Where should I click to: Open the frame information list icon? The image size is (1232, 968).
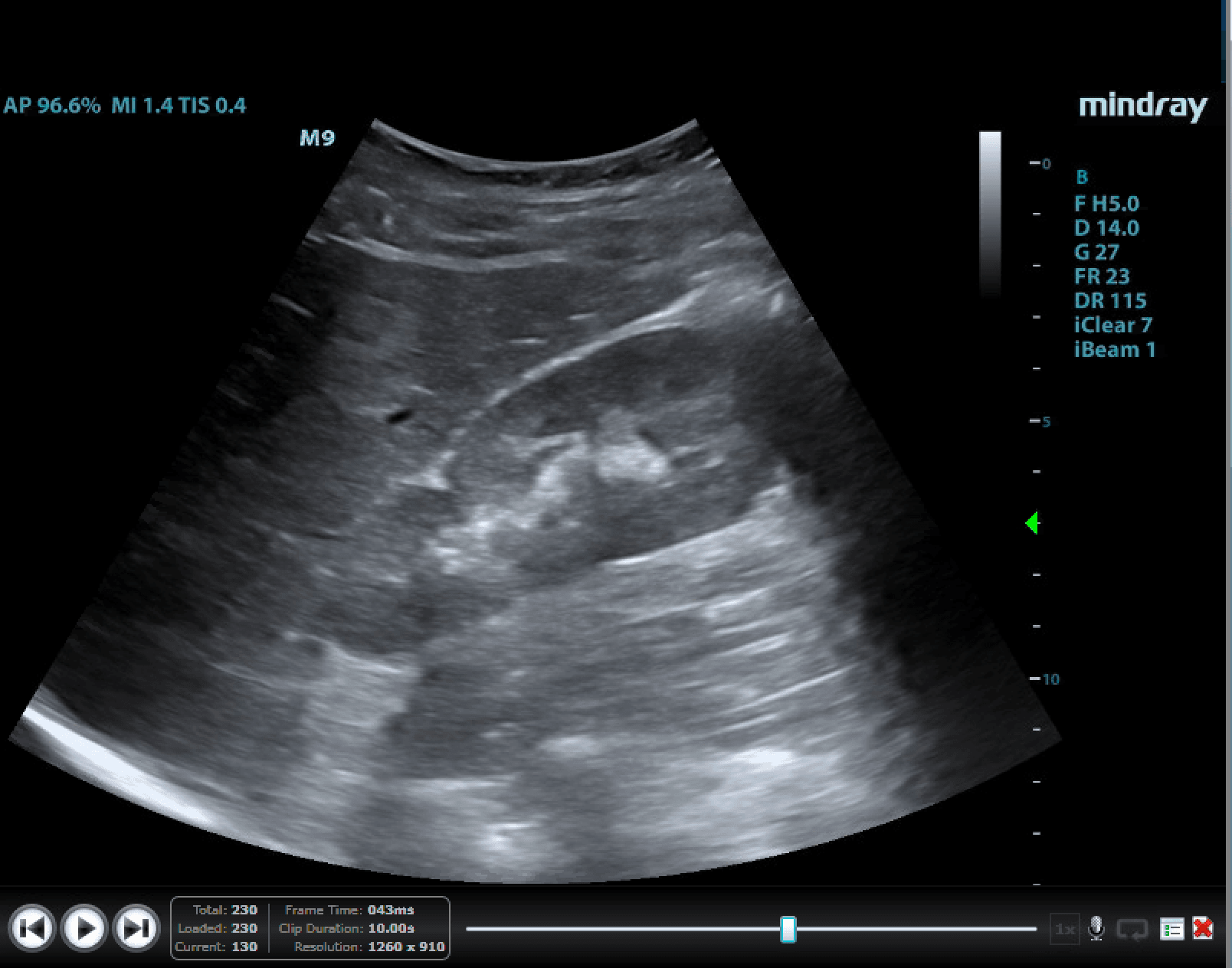tap(1171, 927)
